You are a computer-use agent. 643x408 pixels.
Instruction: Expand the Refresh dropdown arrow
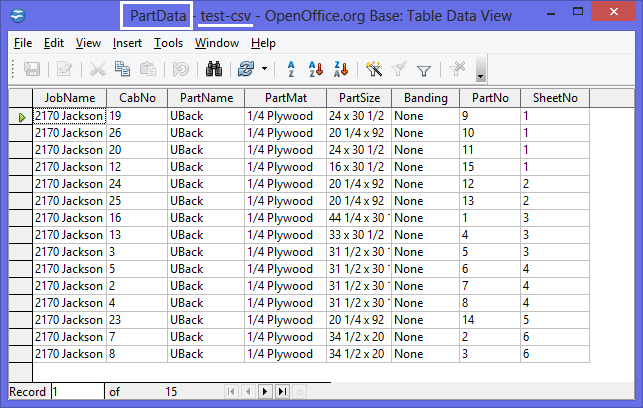[x=264, y=69]
